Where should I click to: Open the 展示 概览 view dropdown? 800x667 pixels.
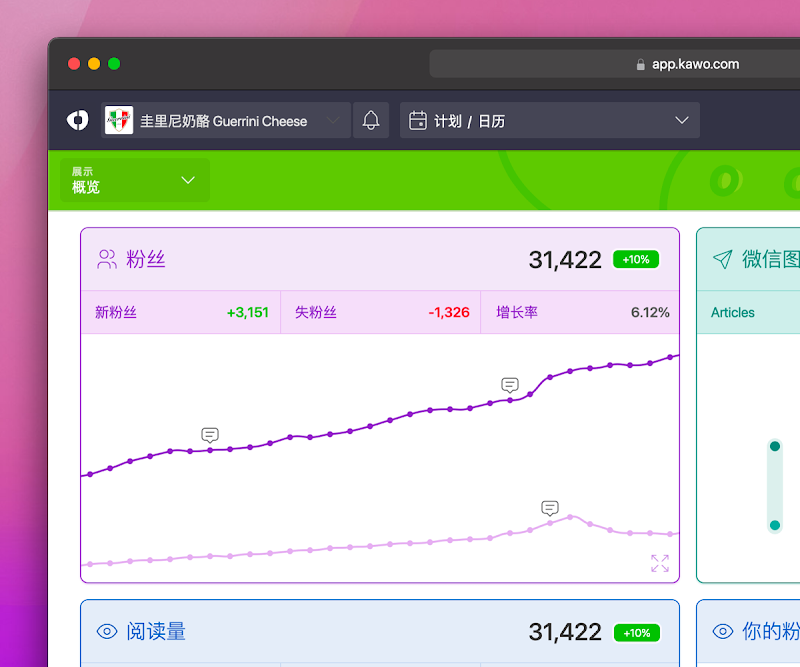tap(135, 180)
